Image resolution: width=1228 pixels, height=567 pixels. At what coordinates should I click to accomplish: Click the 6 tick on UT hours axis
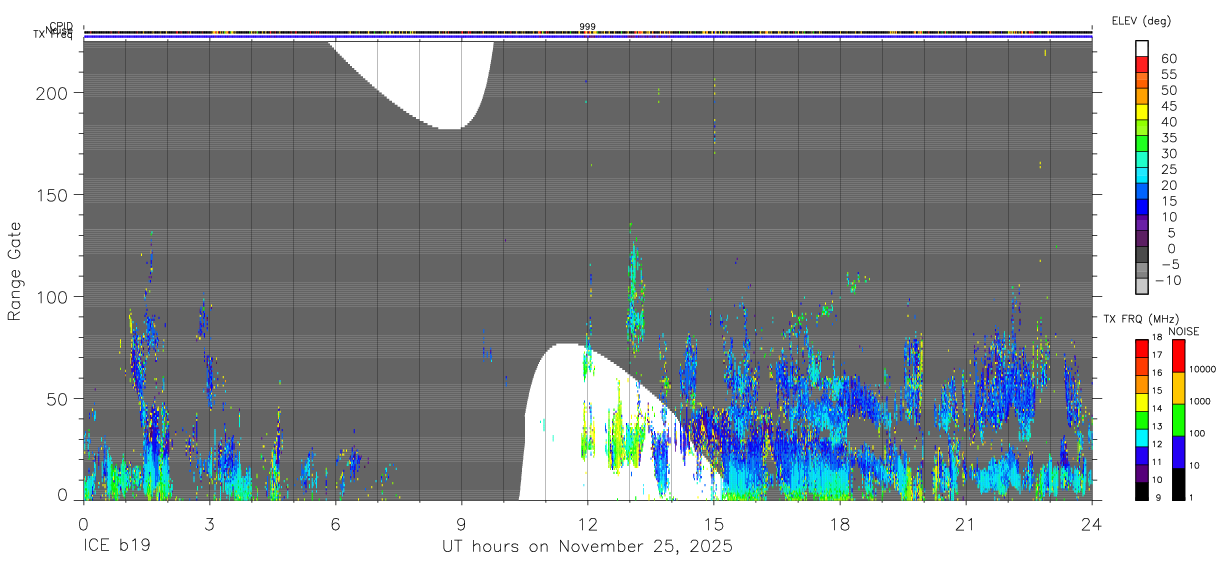(x=335, y=523)
